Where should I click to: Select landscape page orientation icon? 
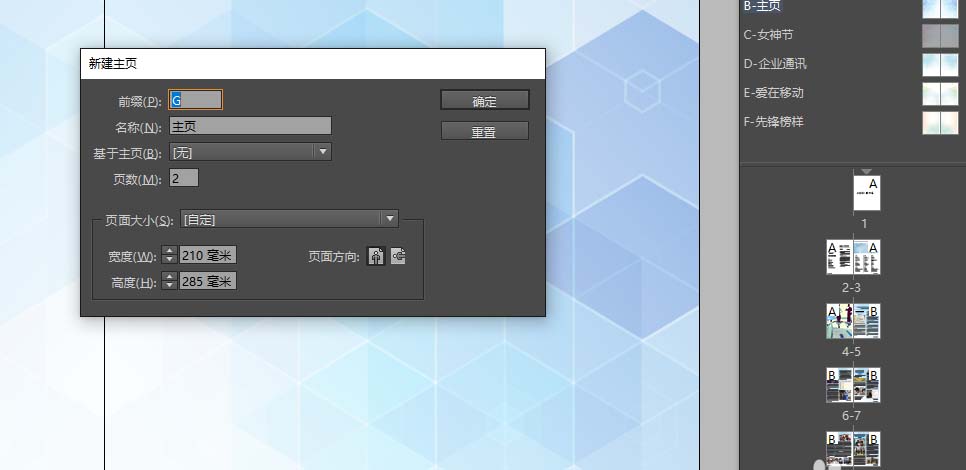pyautogui.click(x=398, y=256)
